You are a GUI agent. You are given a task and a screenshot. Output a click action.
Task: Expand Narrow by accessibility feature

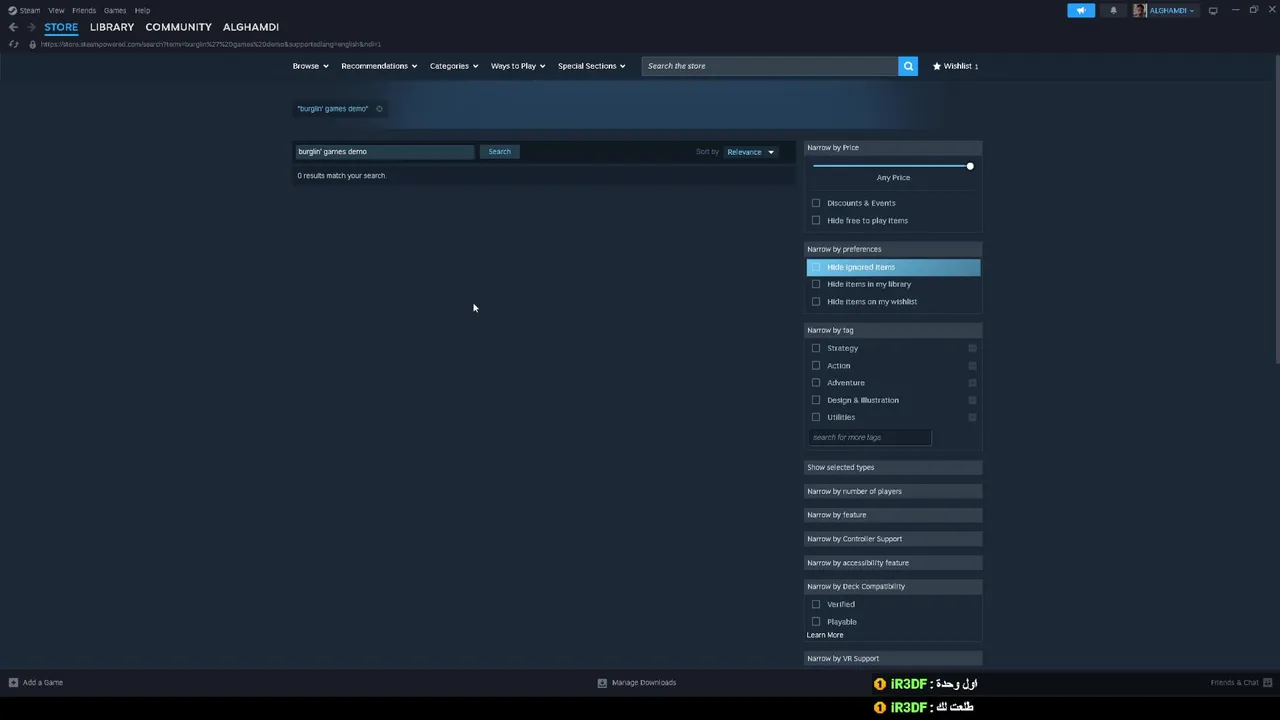click(x=893, y=563)
